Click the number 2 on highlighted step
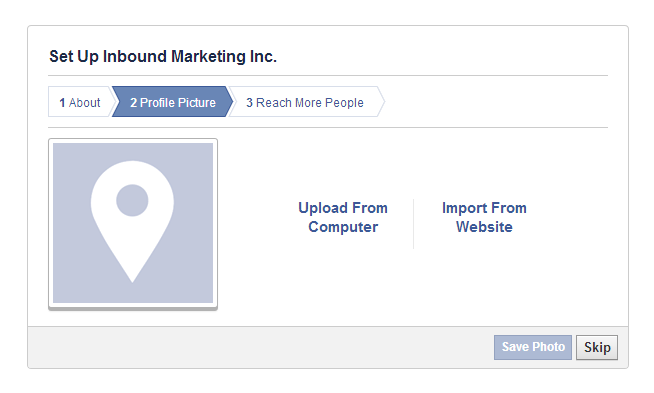 coord(133,103)
